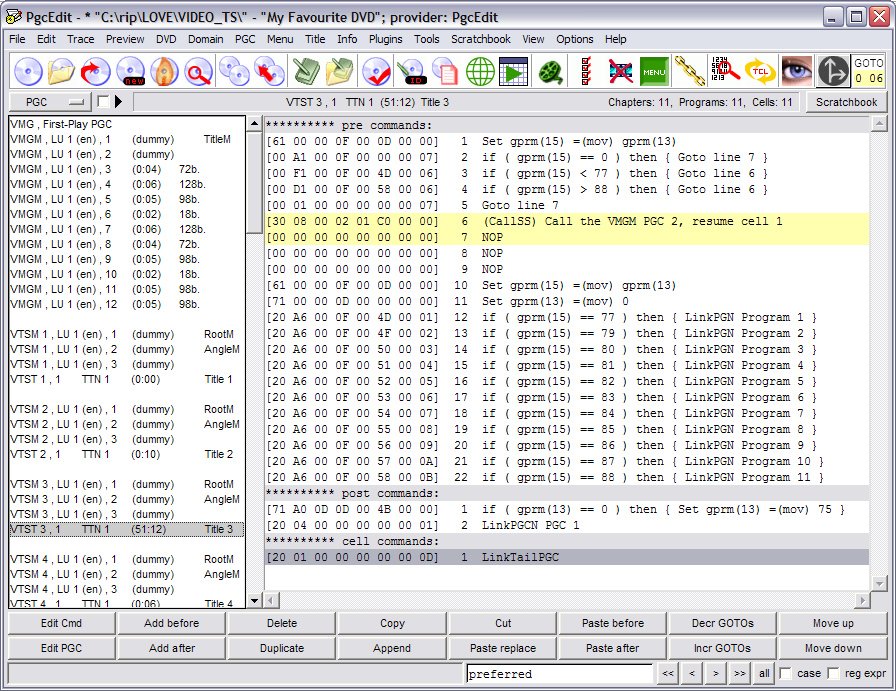Click the Decr GOTOs button
Screen dimensions: 896x691
point(723,623)
